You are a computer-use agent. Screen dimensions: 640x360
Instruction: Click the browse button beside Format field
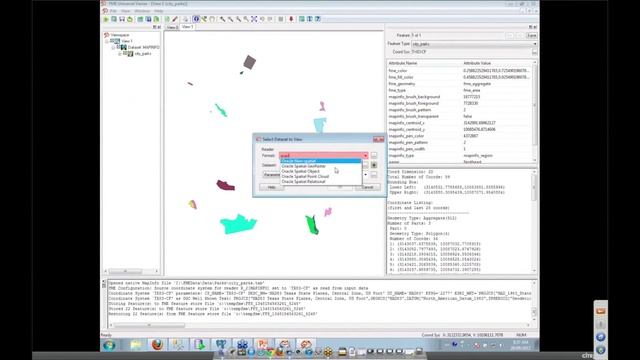point(374,156)
